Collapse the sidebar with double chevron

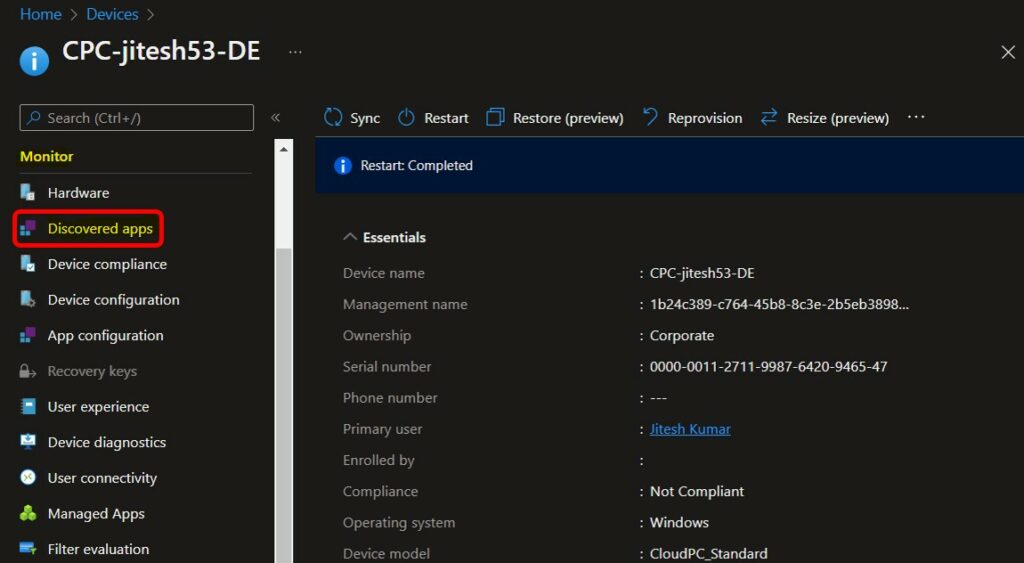point(276,118)
